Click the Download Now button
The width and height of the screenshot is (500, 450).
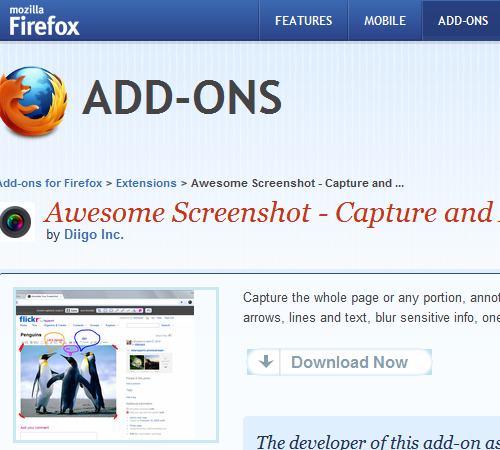pos(339,362)
